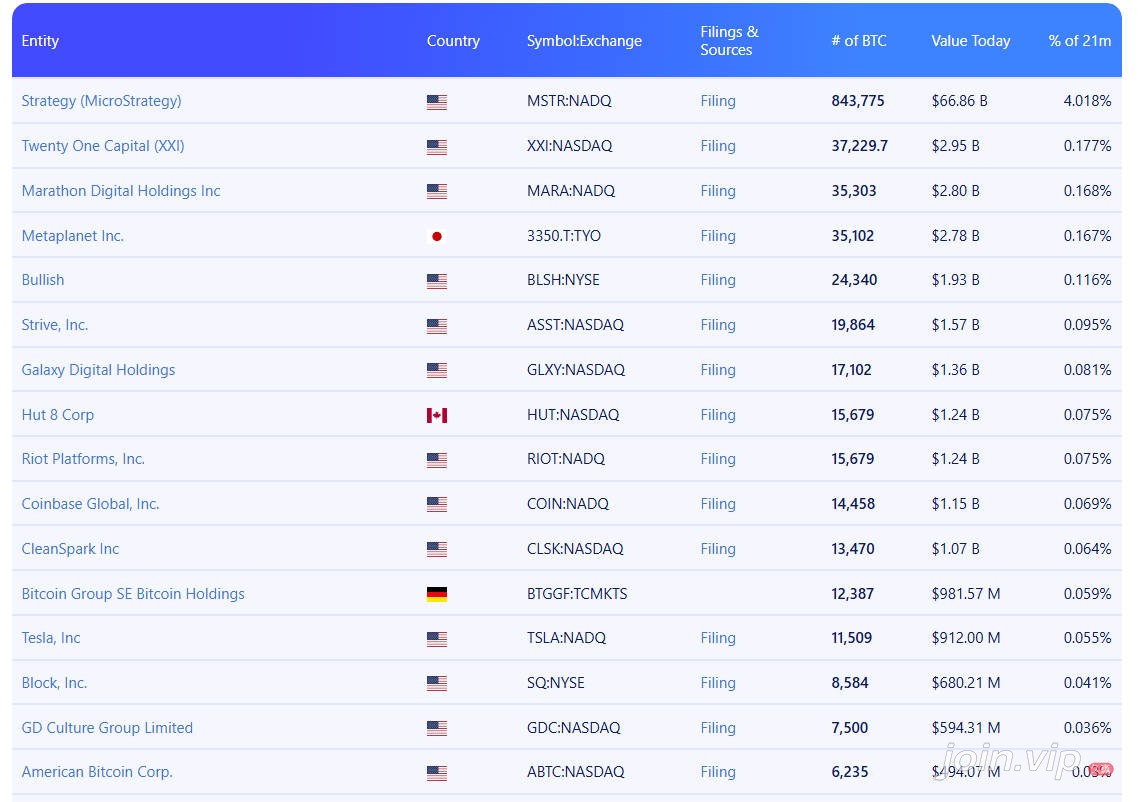Open Filing link for Riot Platforms

pyautogui.click(x=718, y=458)
